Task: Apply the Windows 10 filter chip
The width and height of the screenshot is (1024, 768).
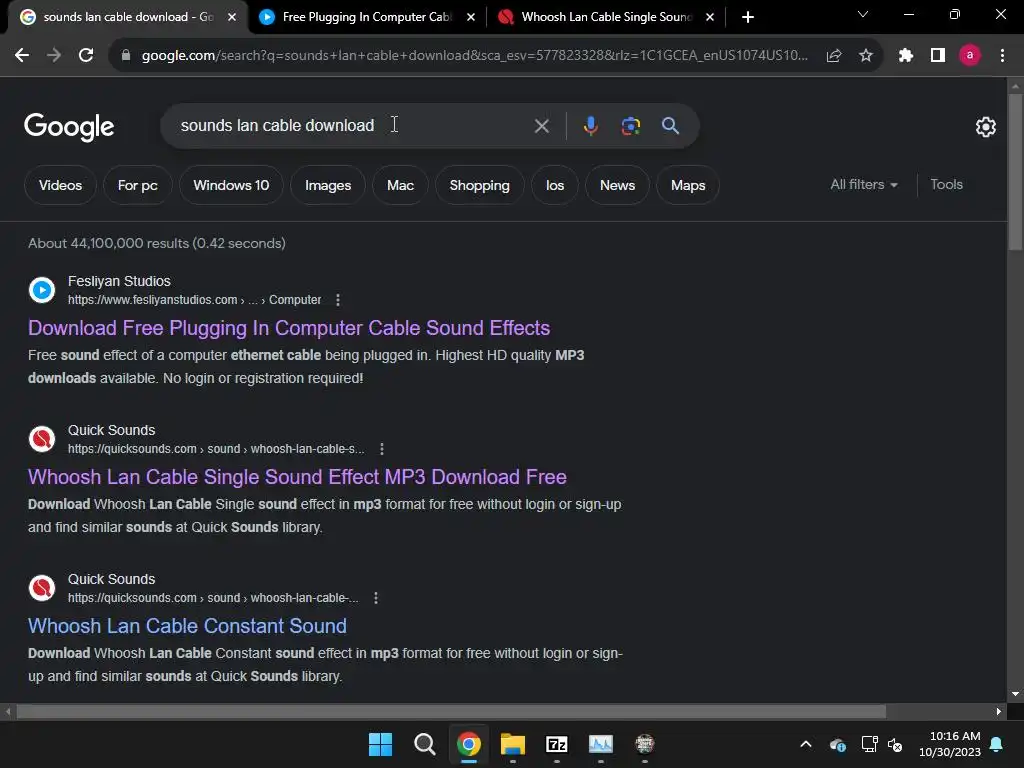Action: (231, 185)
